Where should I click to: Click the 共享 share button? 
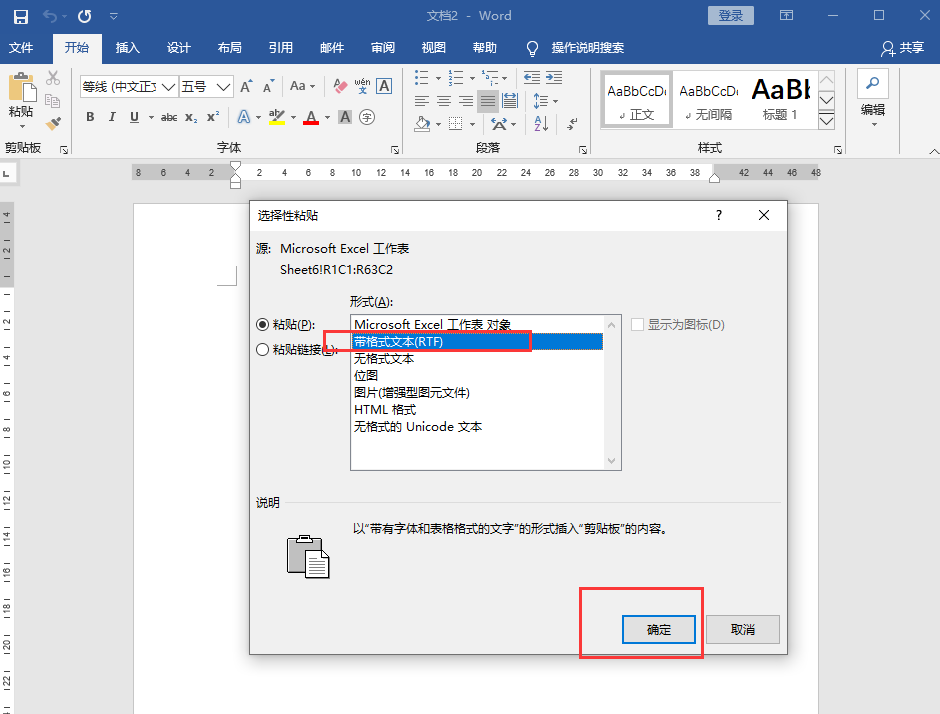pyautogui.click(x=902, y=47)
